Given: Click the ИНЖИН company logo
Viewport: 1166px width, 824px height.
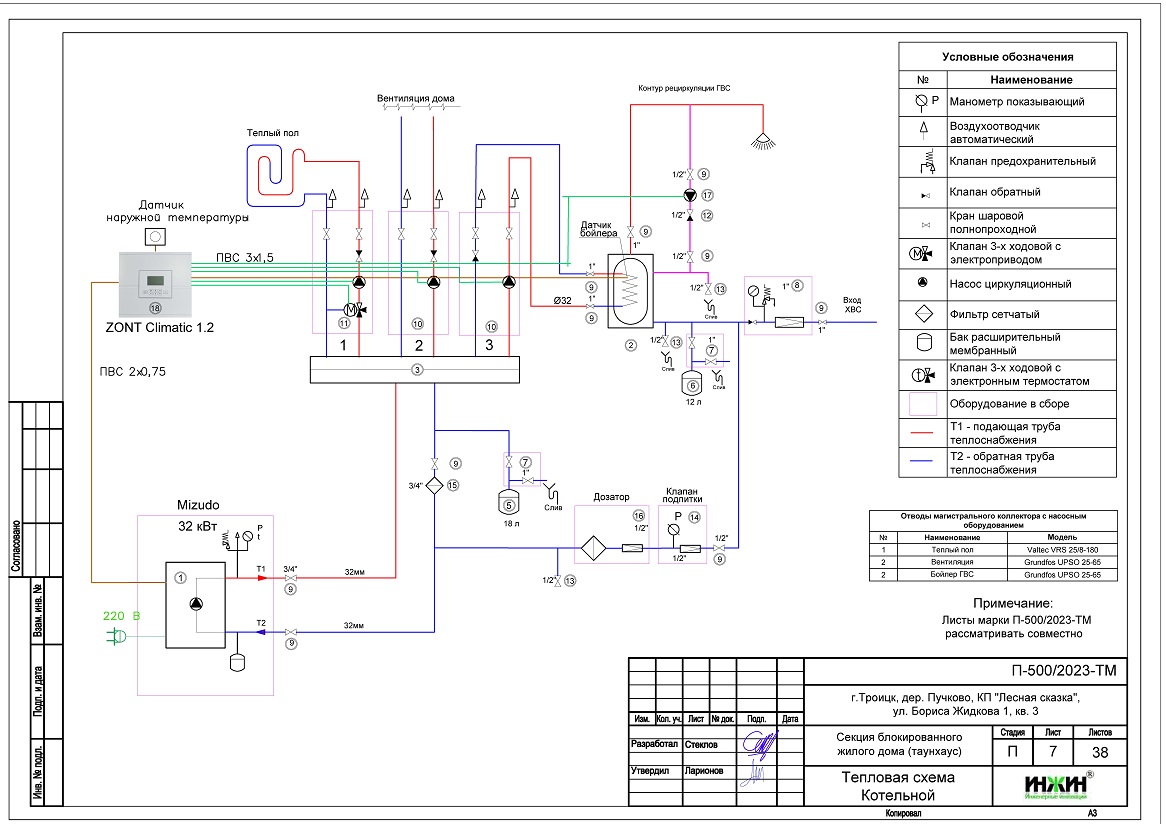Looking at the screenshot, I should coord(1054,784).
